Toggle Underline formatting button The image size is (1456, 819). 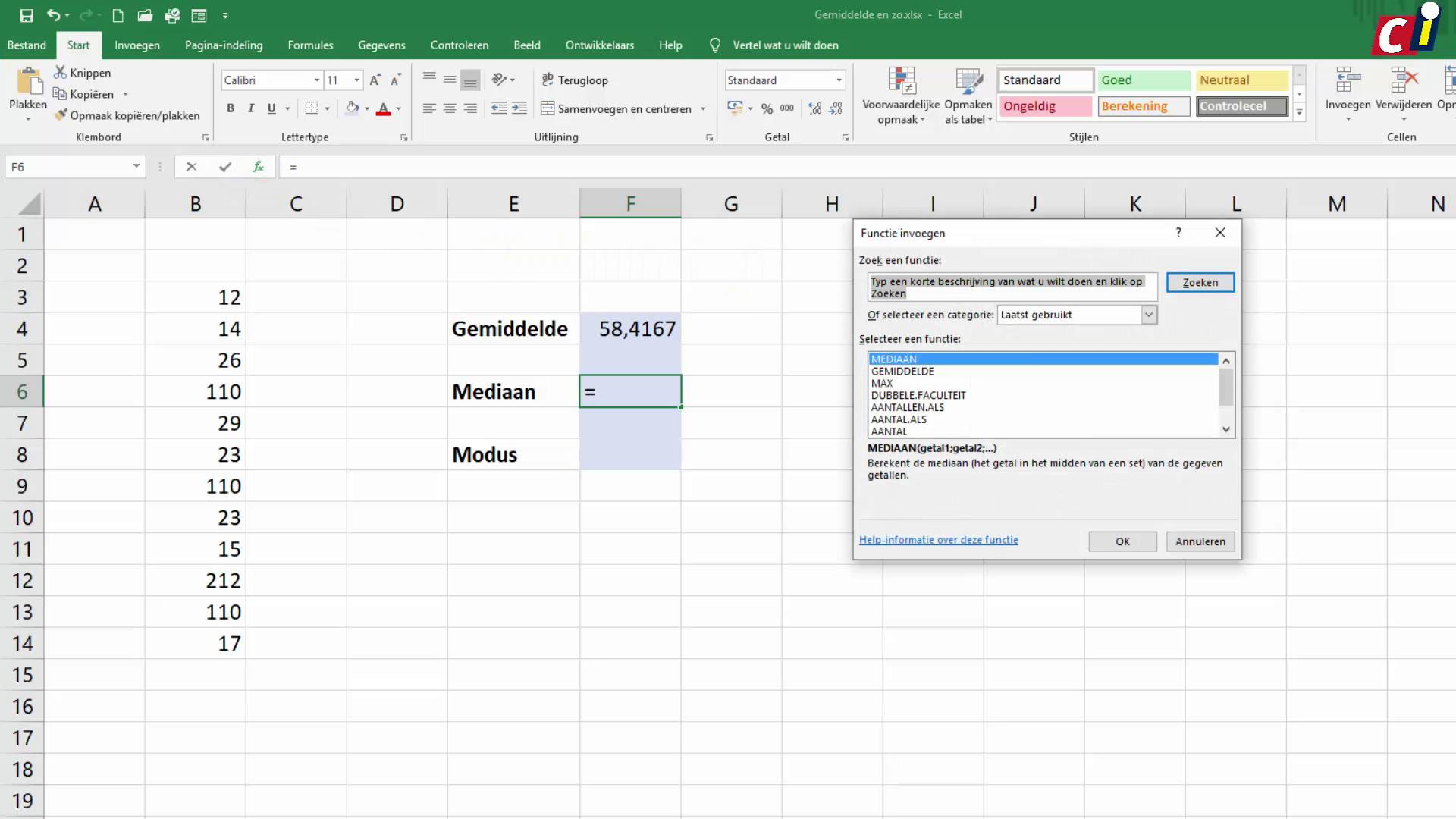[x=271, y=108]
